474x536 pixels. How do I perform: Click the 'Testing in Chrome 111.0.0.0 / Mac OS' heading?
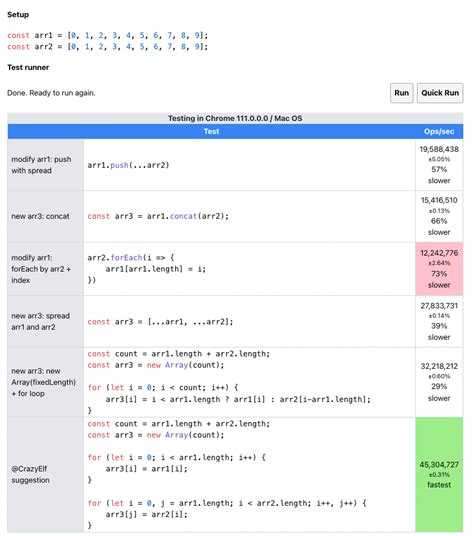click(235, 118)
